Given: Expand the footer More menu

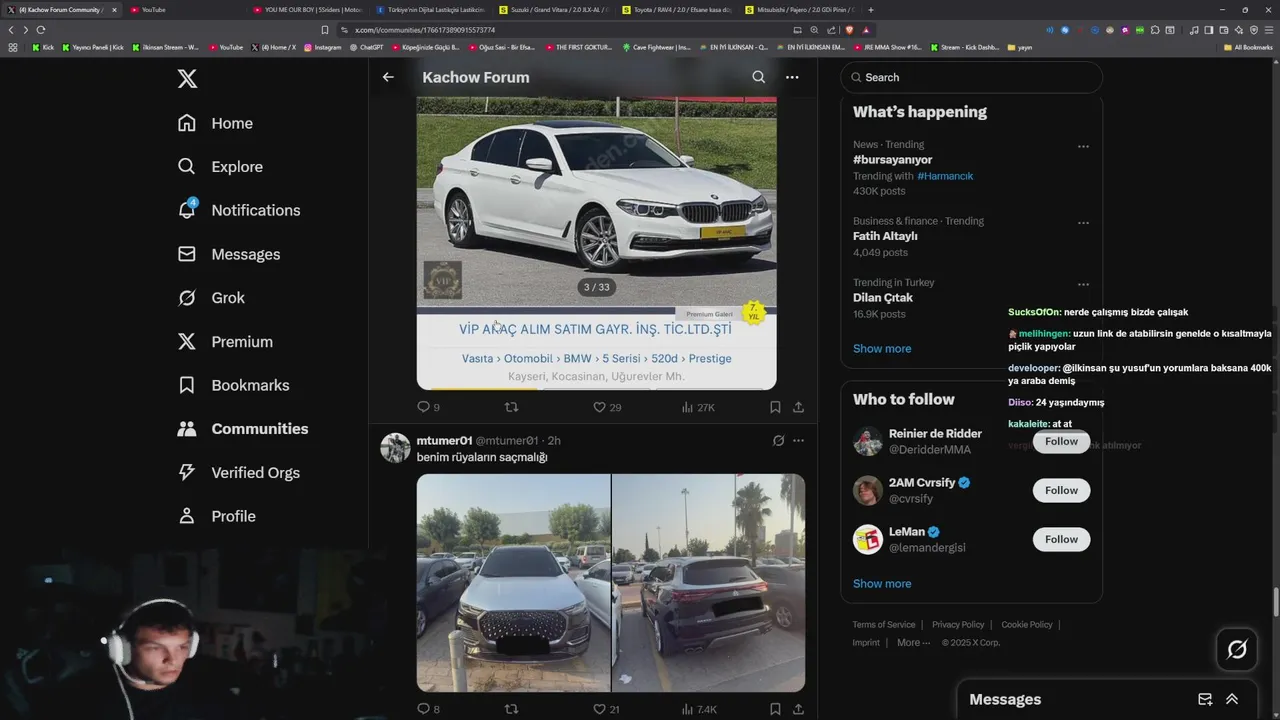Looking at the screenshot, I should [913, 643].
